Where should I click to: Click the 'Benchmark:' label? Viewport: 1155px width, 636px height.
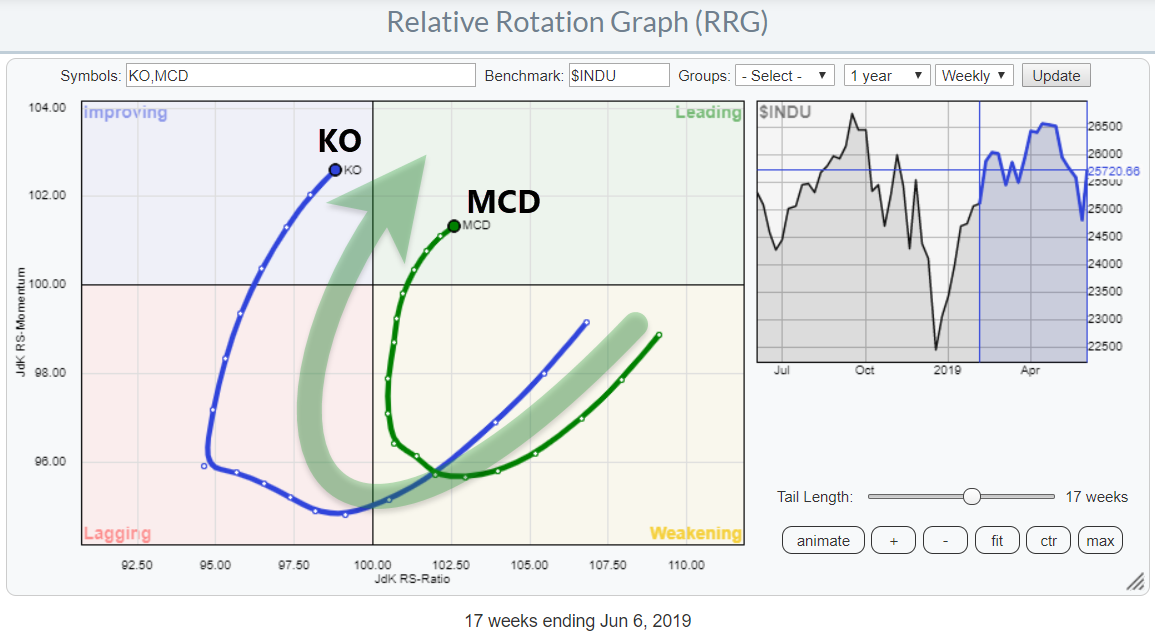click(x=524, y=76)
